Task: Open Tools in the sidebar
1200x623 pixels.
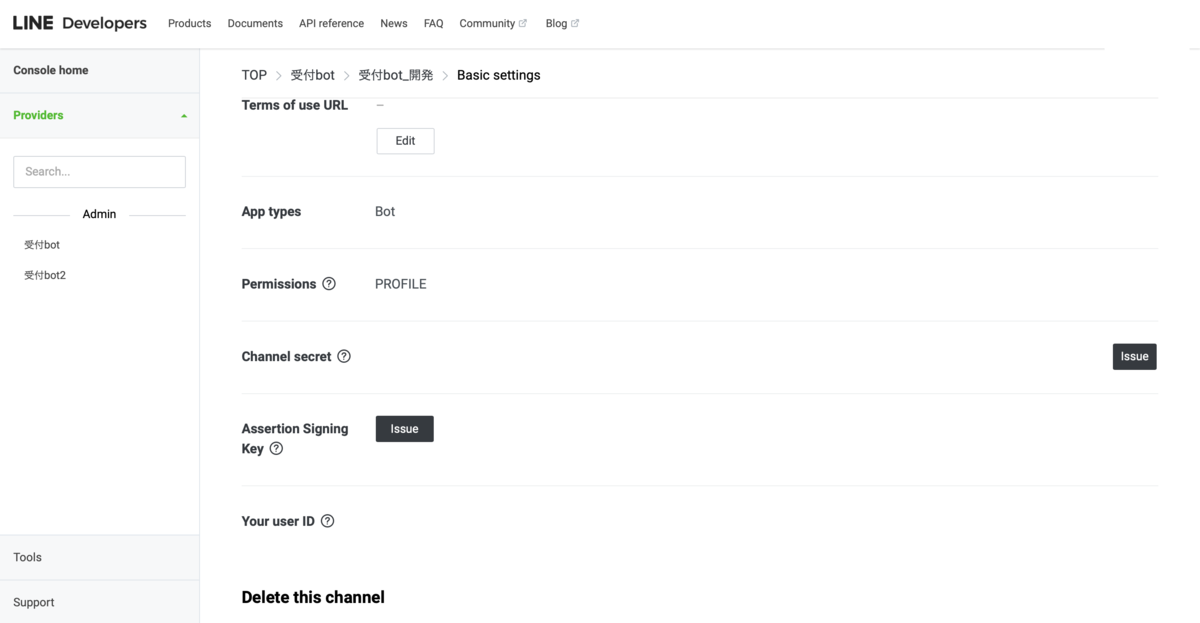Action: pyautogui.click(x=100, y=557)
